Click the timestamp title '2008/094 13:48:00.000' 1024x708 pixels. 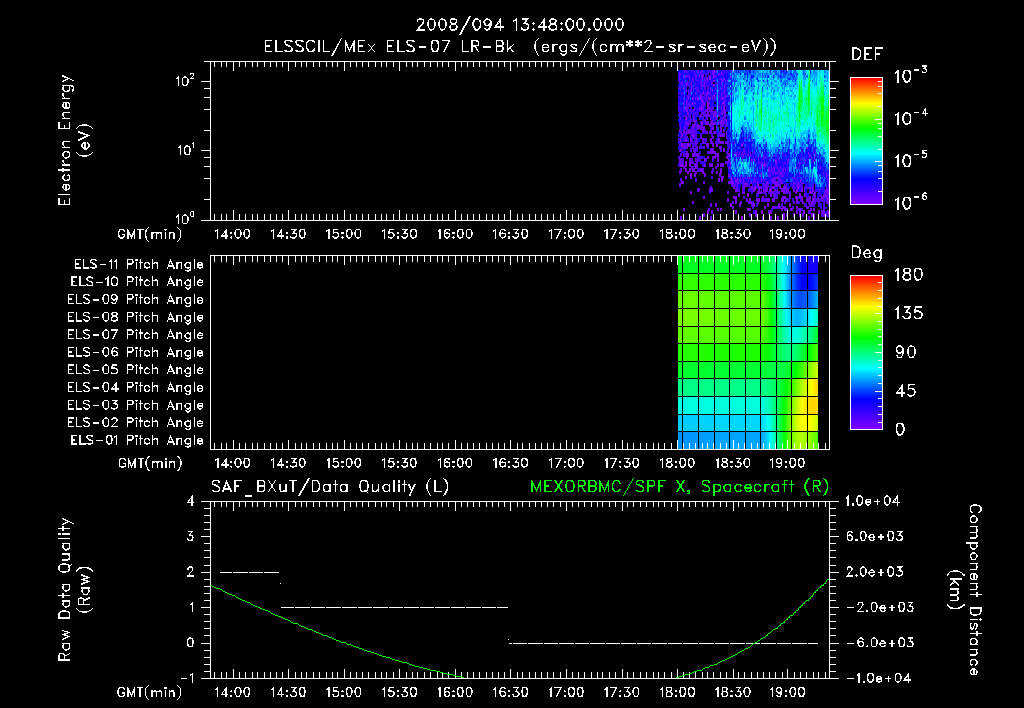(520, 25)
